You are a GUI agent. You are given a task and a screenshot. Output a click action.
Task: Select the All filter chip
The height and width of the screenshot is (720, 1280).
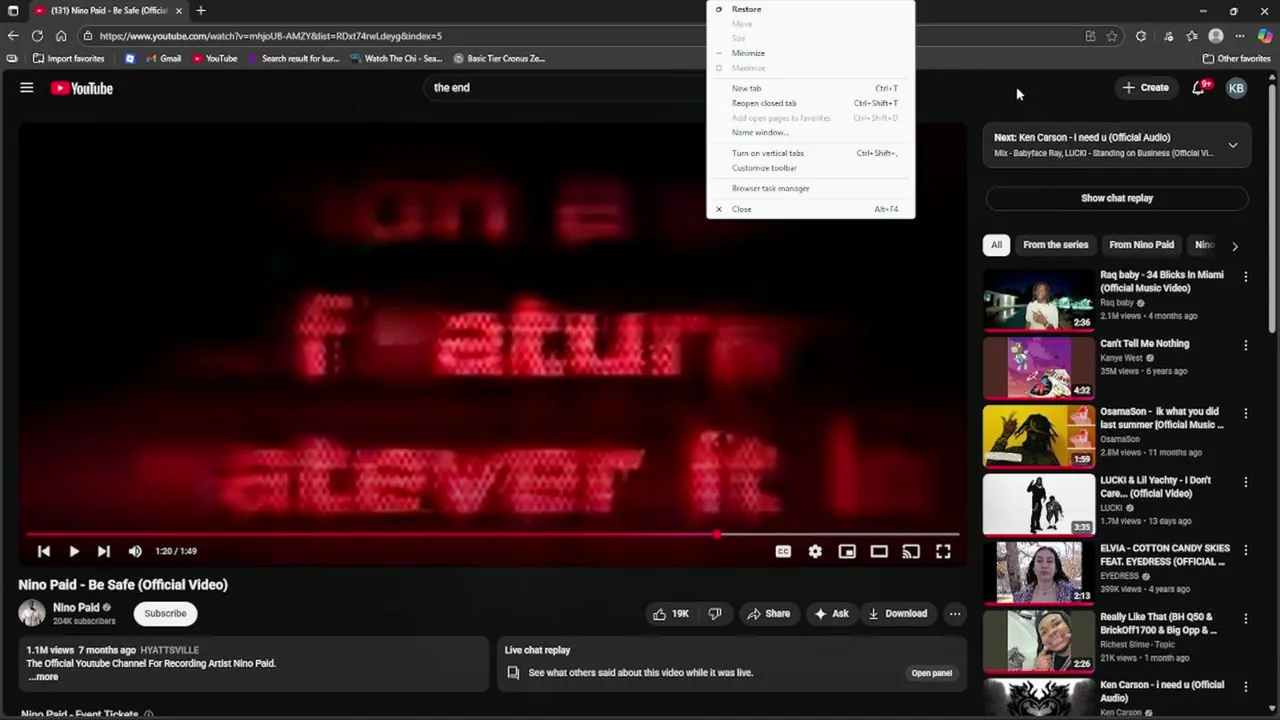(996, 245)
